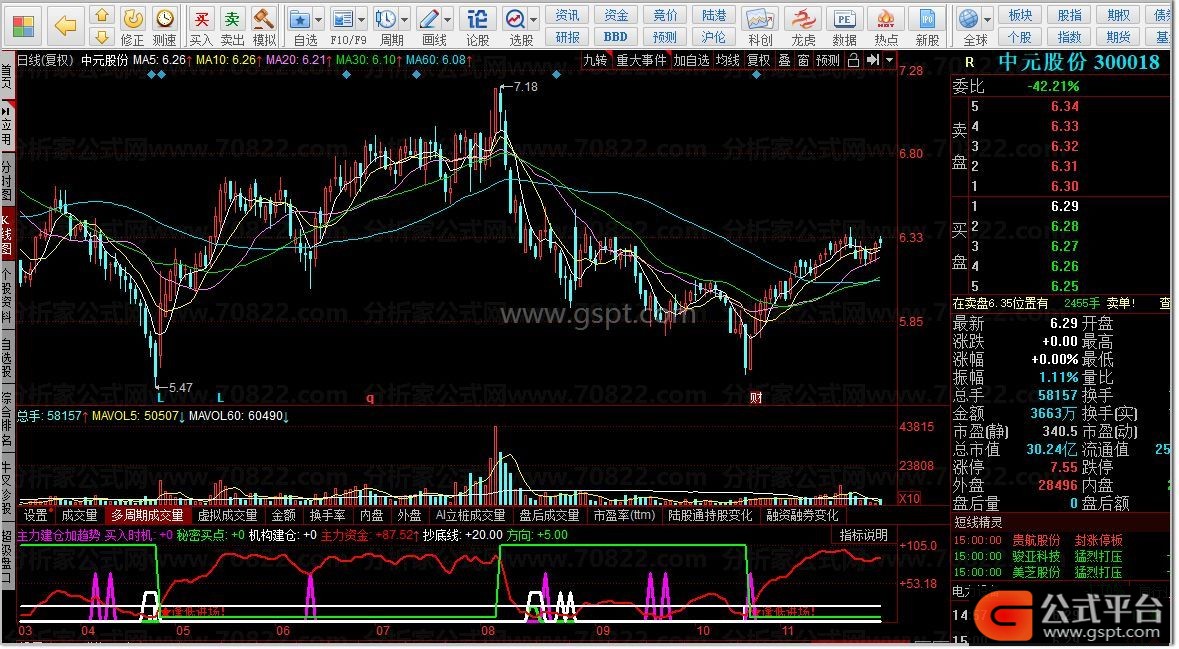The height and width of the screenshot is (649, 1179).
Task: Click the 资讯 news button
Action: [x=567, y=15]
